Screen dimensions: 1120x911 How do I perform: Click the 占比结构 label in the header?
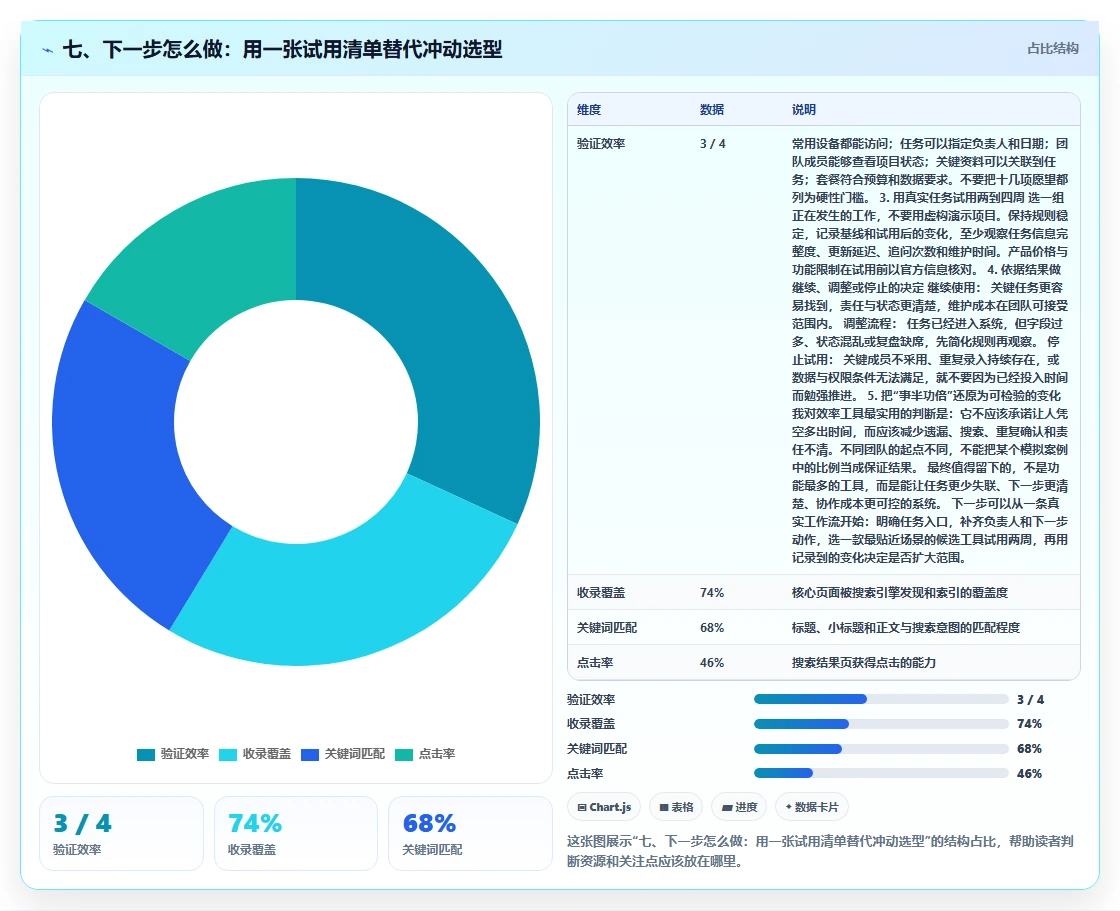click(1052, 49)
